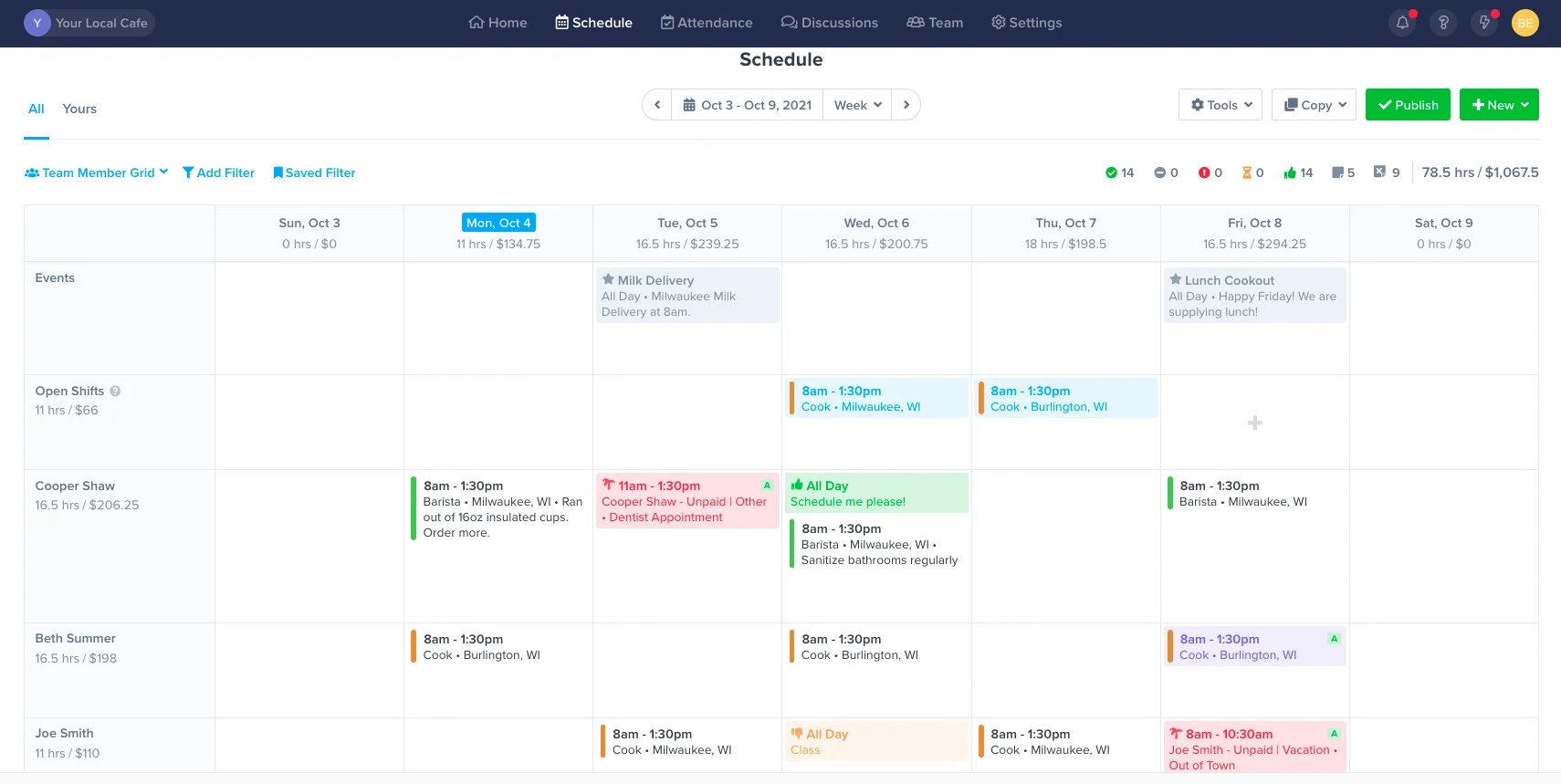Expand the Week view dropdown

point(857,105)
